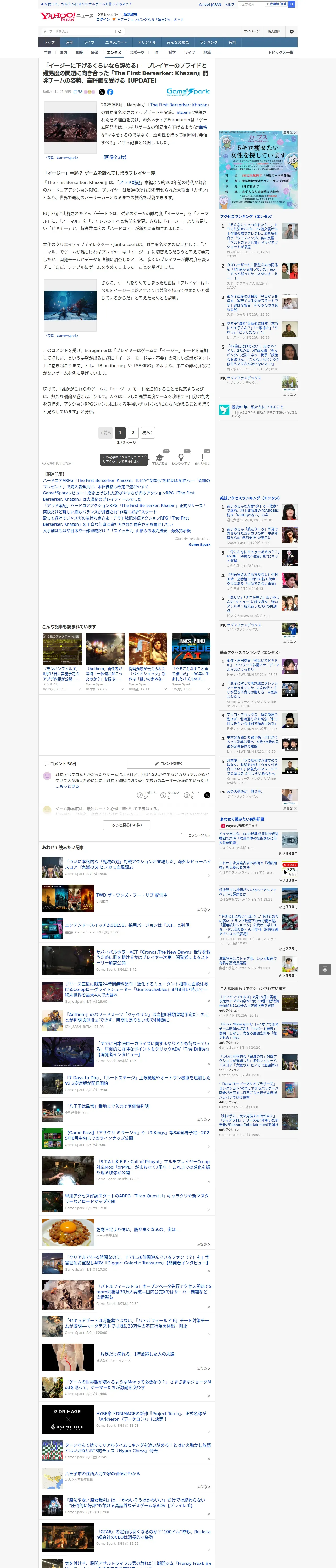This screenshot has width=336, height=1568.
Task: Select the ランキング tab
Action: (209, 43)
